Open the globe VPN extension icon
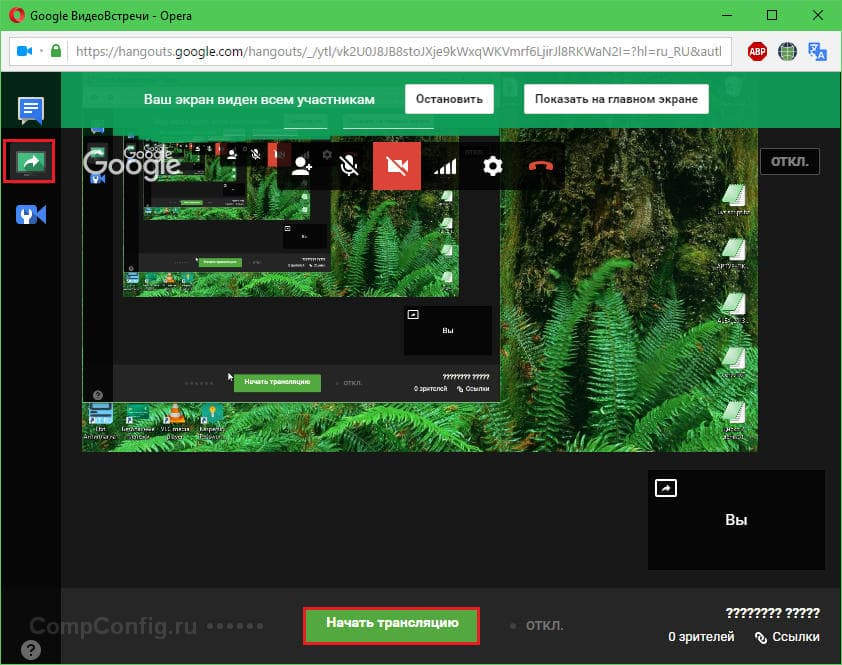 tap(787, 52)
